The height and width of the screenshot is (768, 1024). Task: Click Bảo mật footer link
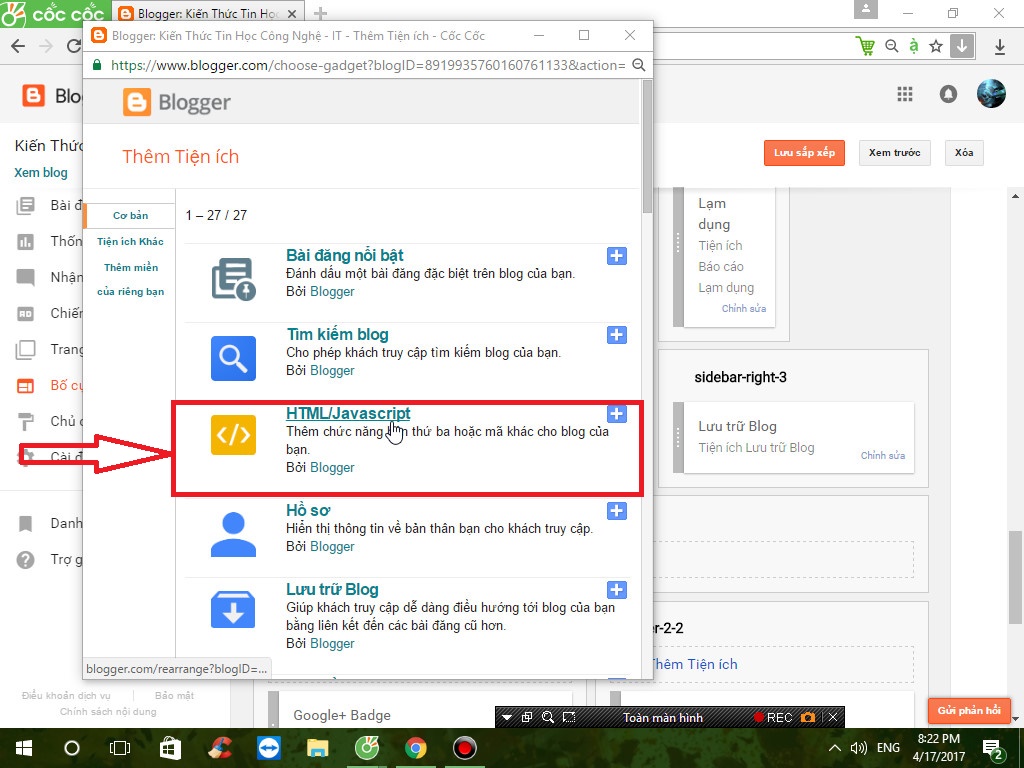point(174,696)
